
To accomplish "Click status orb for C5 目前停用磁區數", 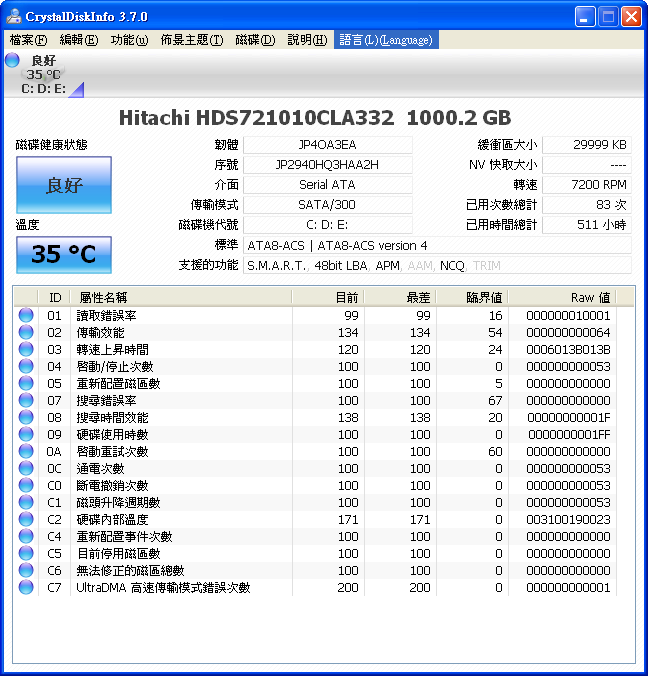I will pos(26,553).
